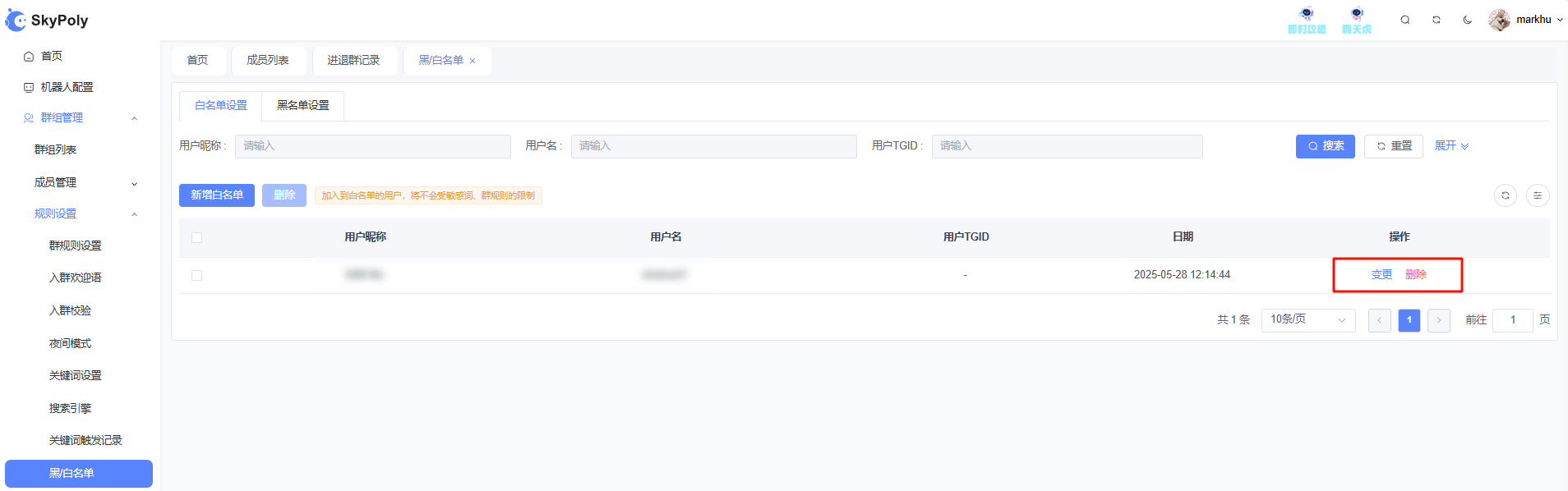Click the 删除 batch button beside 新增白名单

[284, 195]
